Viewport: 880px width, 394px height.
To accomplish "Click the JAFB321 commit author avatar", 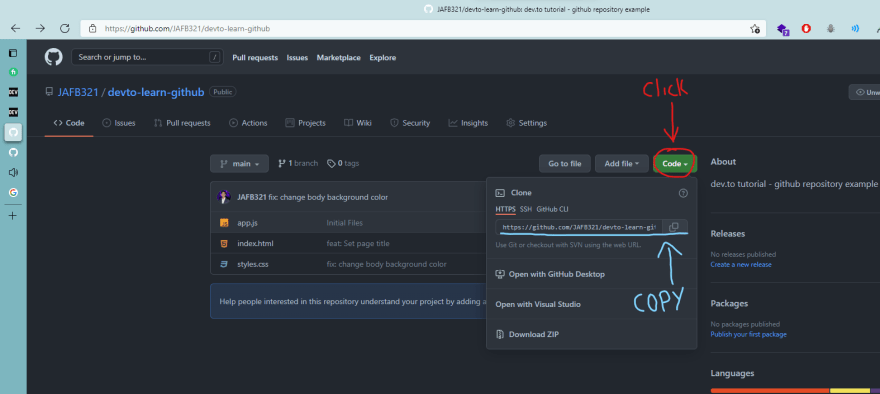I will click(x=224, y=197).
